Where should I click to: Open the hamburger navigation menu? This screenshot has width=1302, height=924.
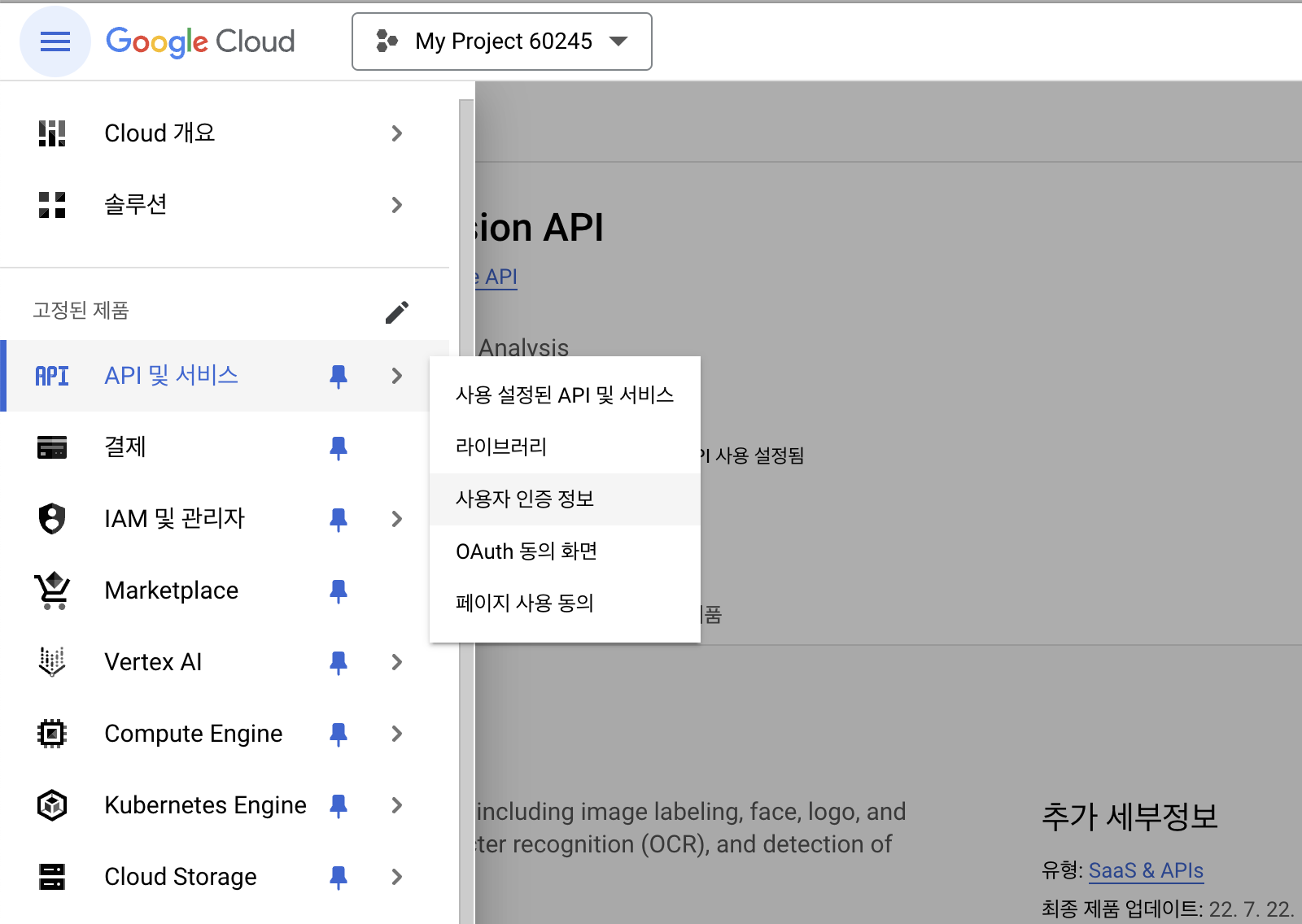[55, 41]
